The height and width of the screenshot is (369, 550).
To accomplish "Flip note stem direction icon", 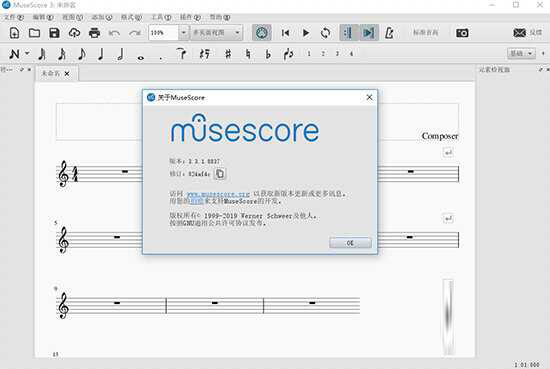I will click(x=288, y=54).
